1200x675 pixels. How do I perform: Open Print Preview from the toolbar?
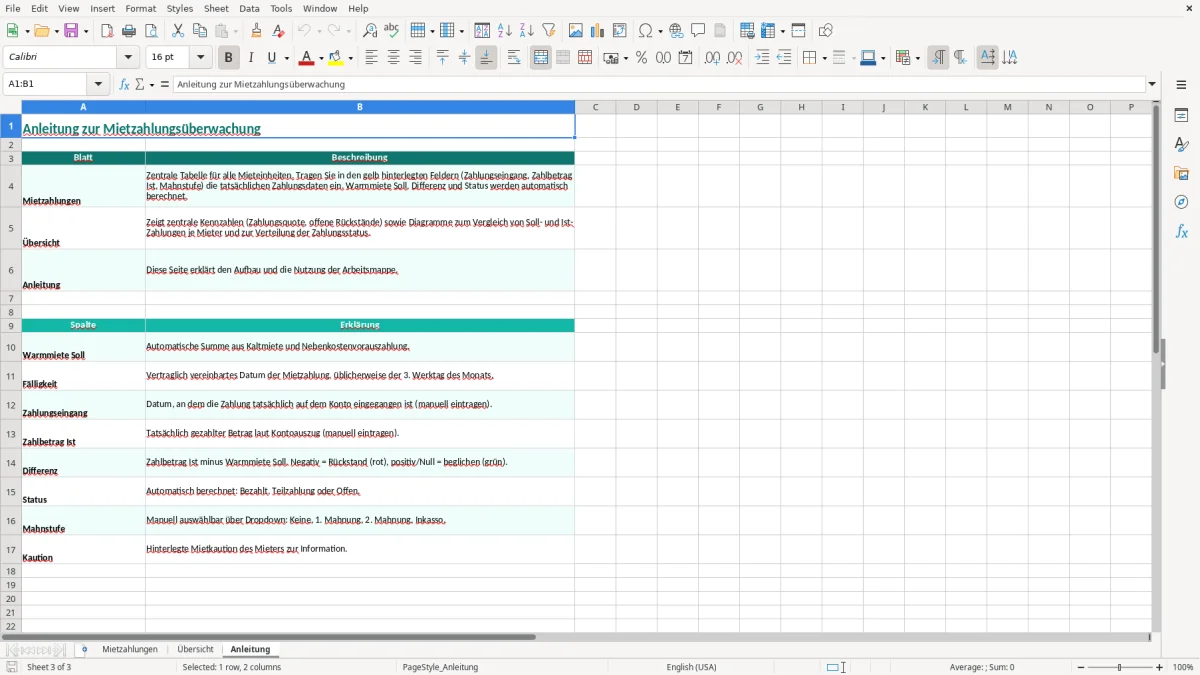coord(150,31)
